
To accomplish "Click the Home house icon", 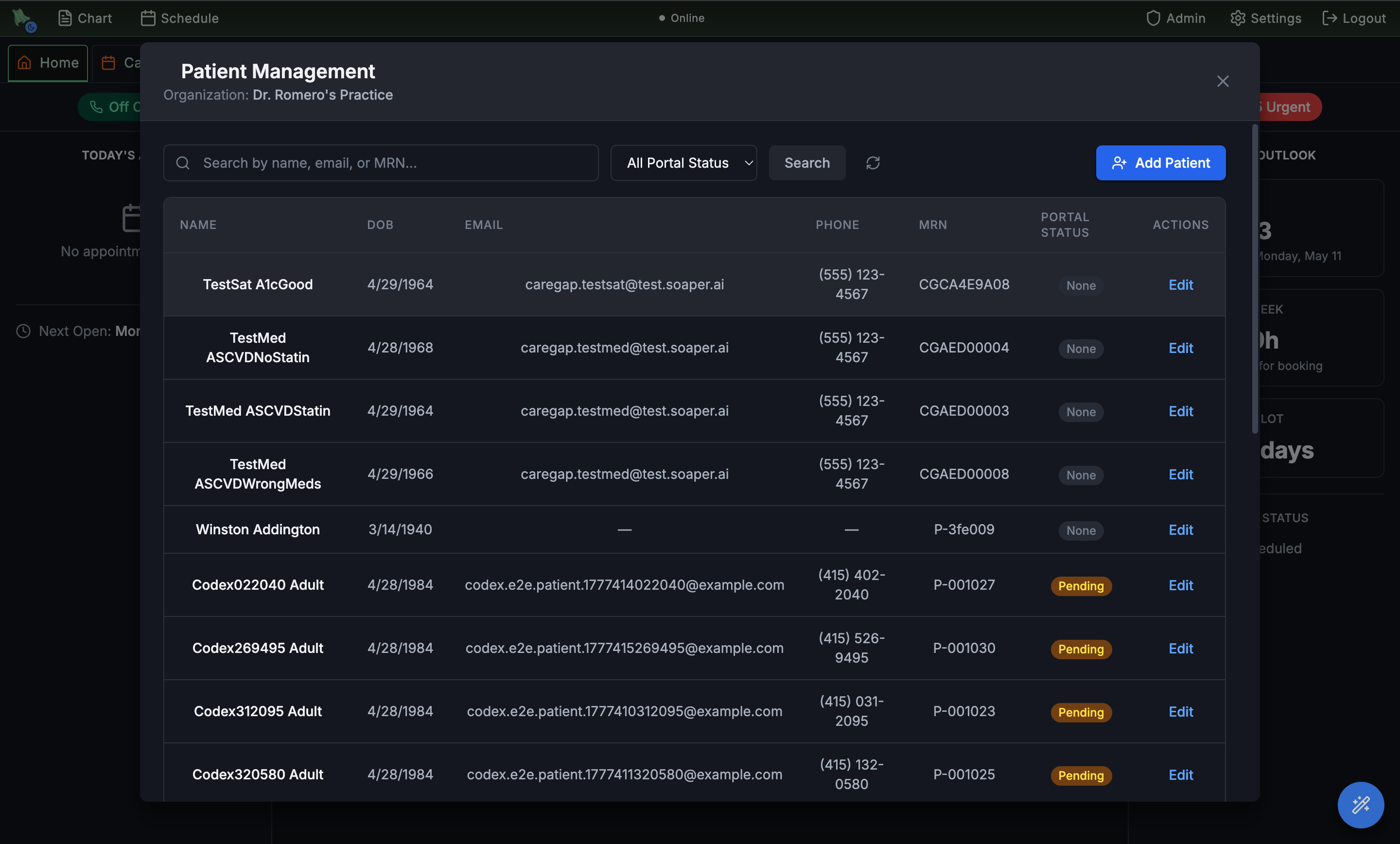I will (x=24, y=63).
